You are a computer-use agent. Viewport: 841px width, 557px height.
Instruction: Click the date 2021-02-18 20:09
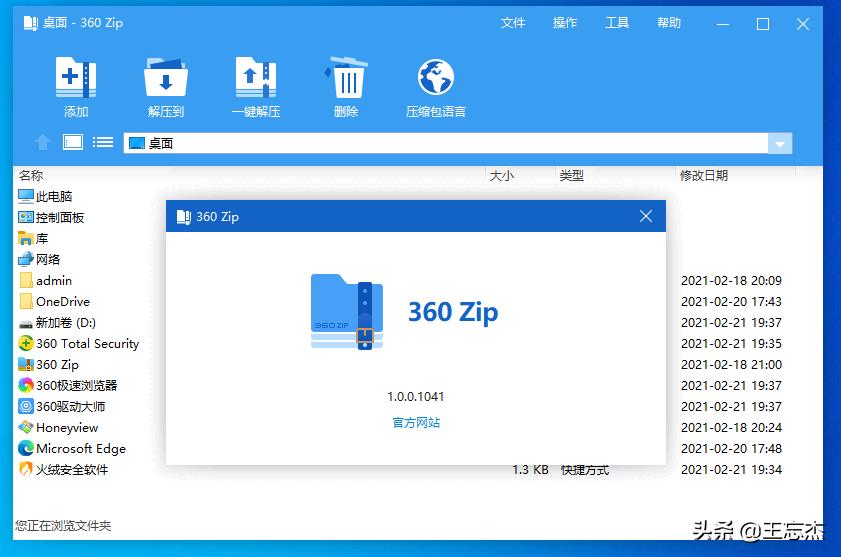[x=731, y=281]
